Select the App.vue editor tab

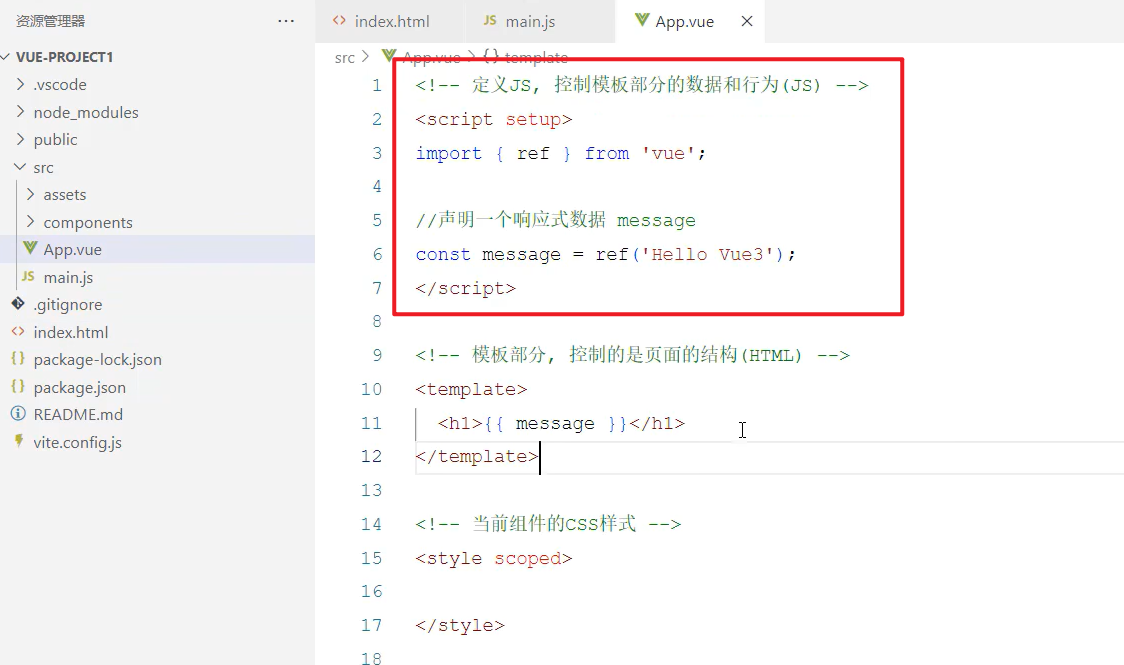[x=690, y=21]
